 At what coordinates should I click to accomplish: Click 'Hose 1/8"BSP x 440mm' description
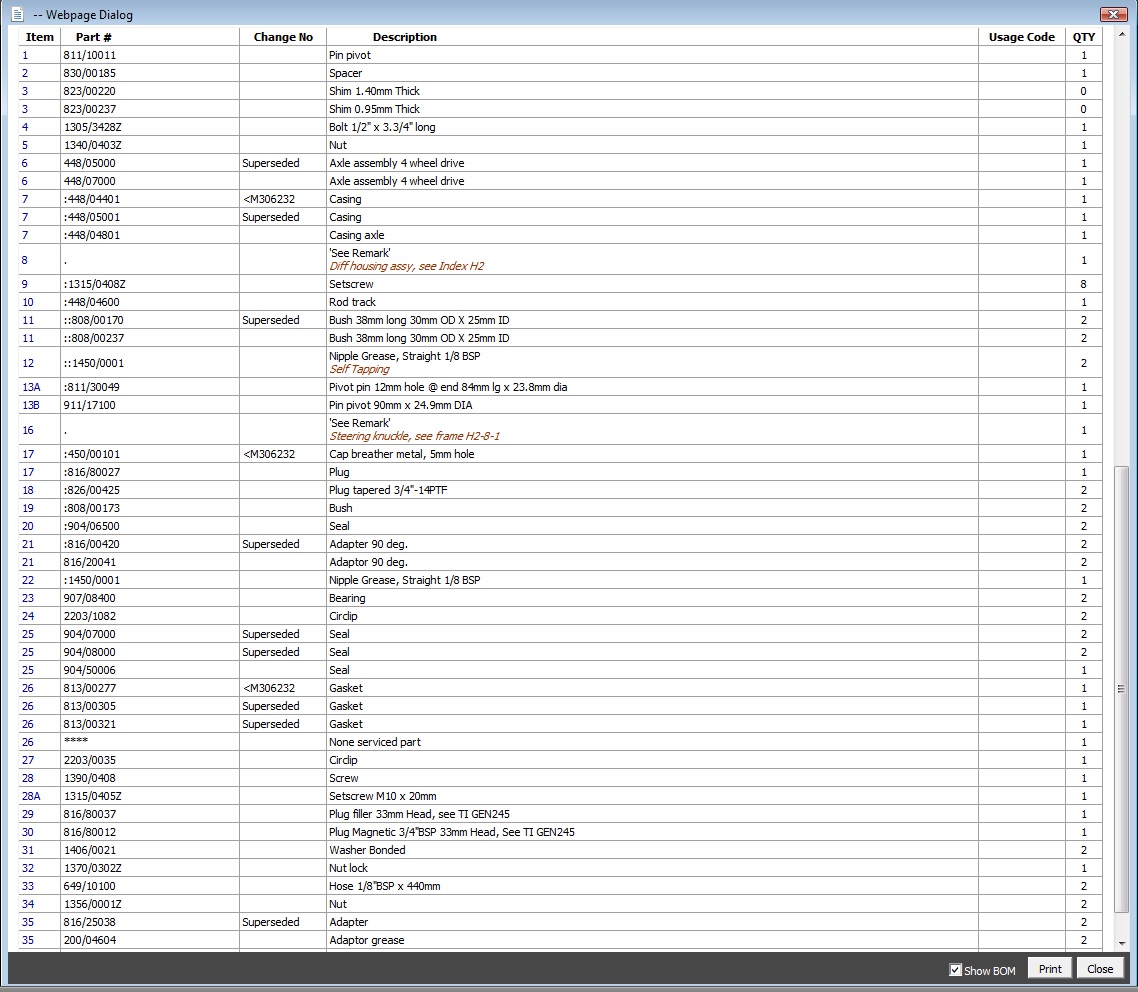click(x=385, y=886)
